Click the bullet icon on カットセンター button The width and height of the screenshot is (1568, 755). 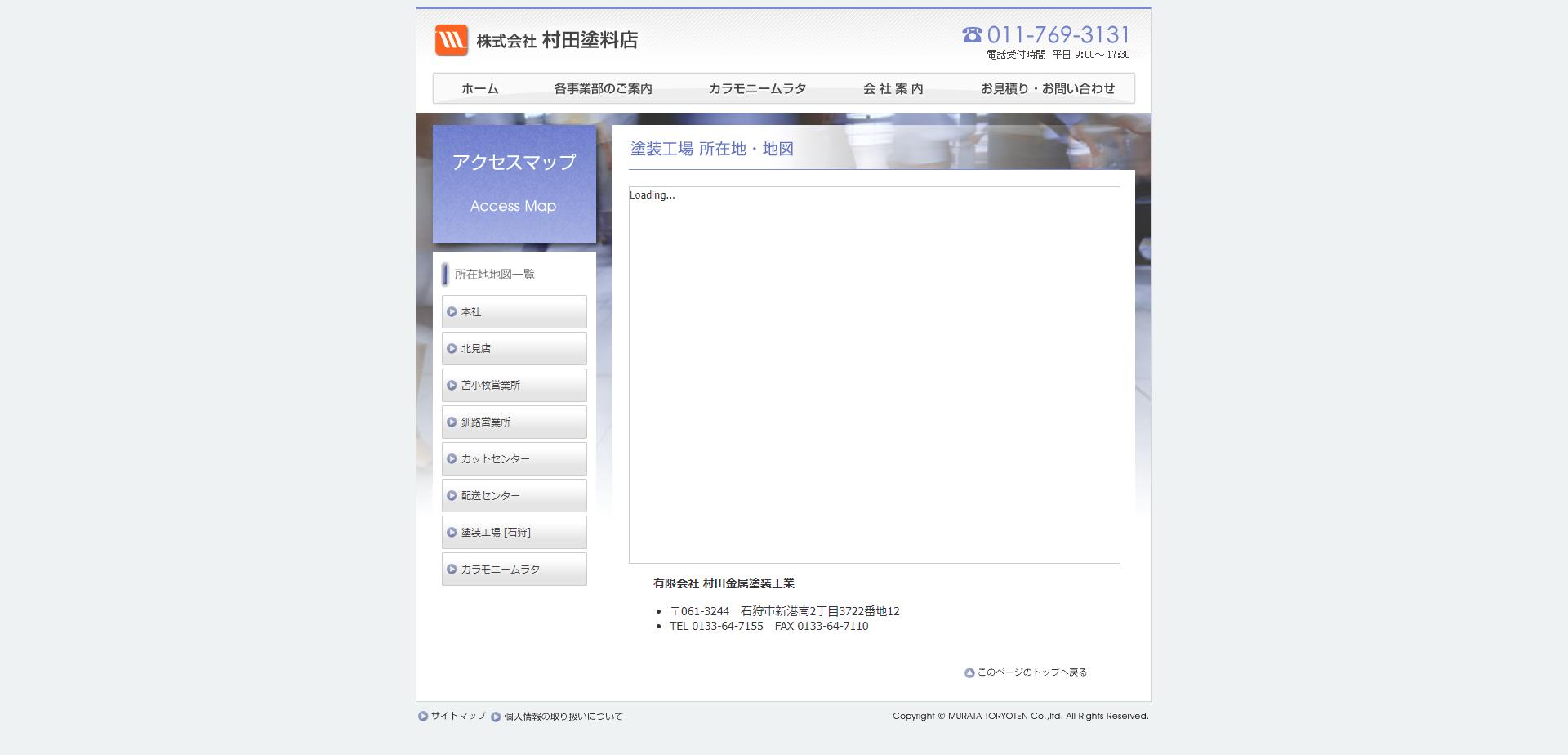452,459
